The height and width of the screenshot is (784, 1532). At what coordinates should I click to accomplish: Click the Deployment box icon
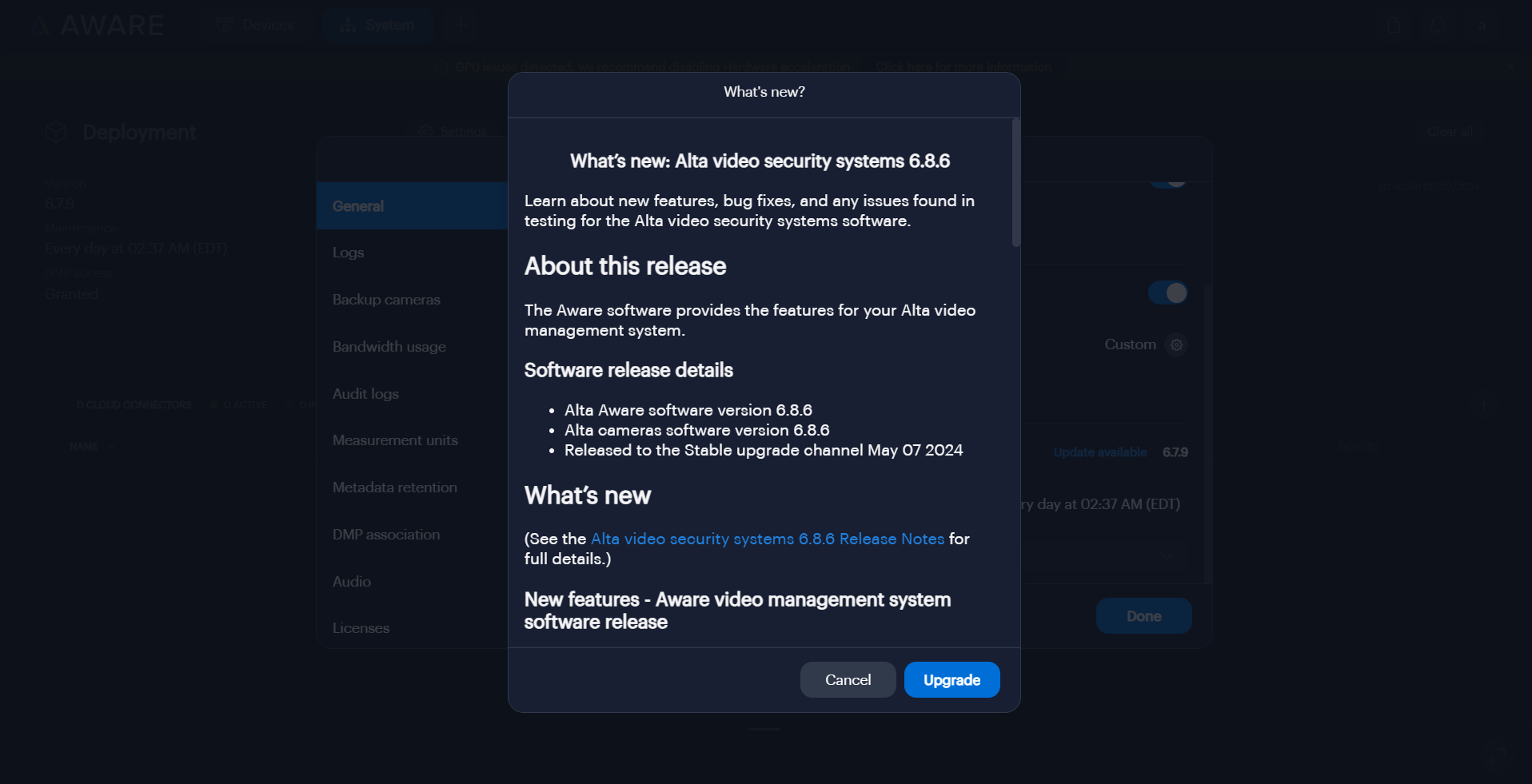[x=56, y=132]
